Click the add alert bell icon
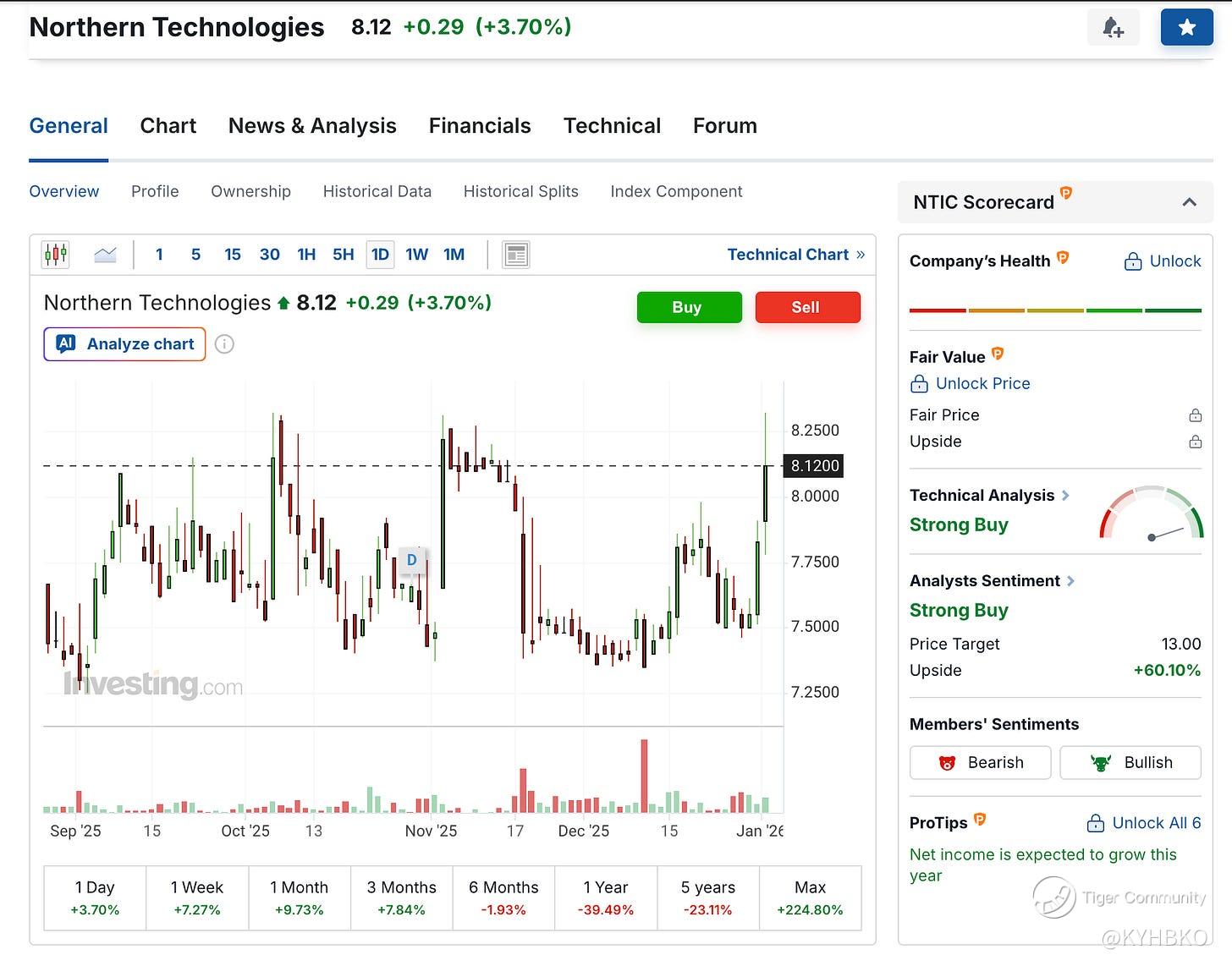The width and height of the screenshot is (1232, 966). pos(1113,28)
